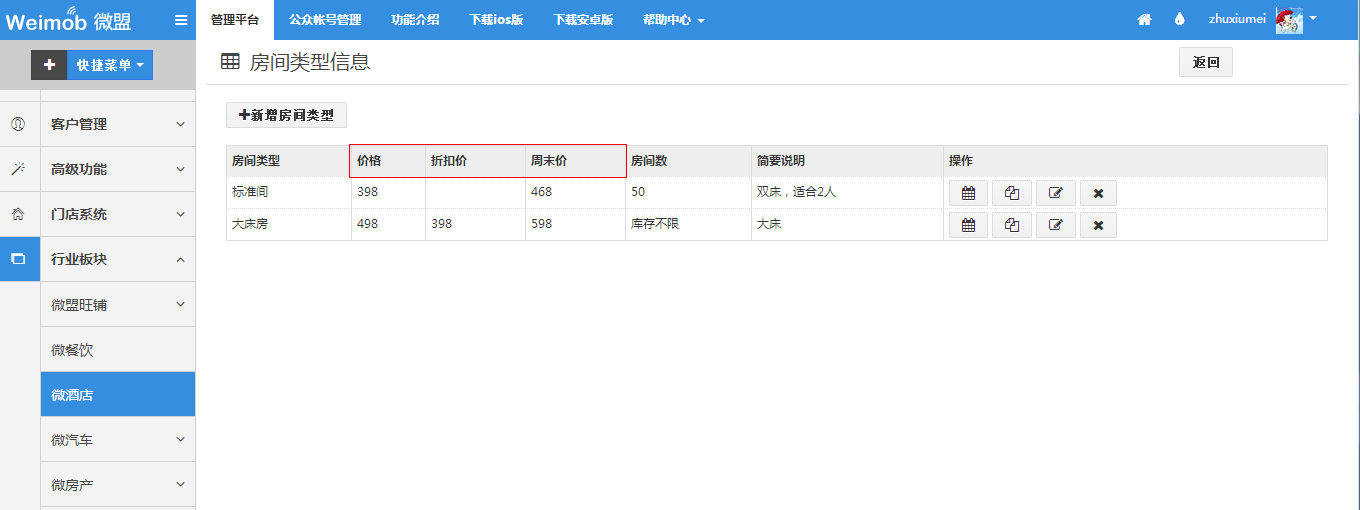The image size is (1360, 510).
Task: Open the 公众帐号管理 tab
Action: (325, 19)
